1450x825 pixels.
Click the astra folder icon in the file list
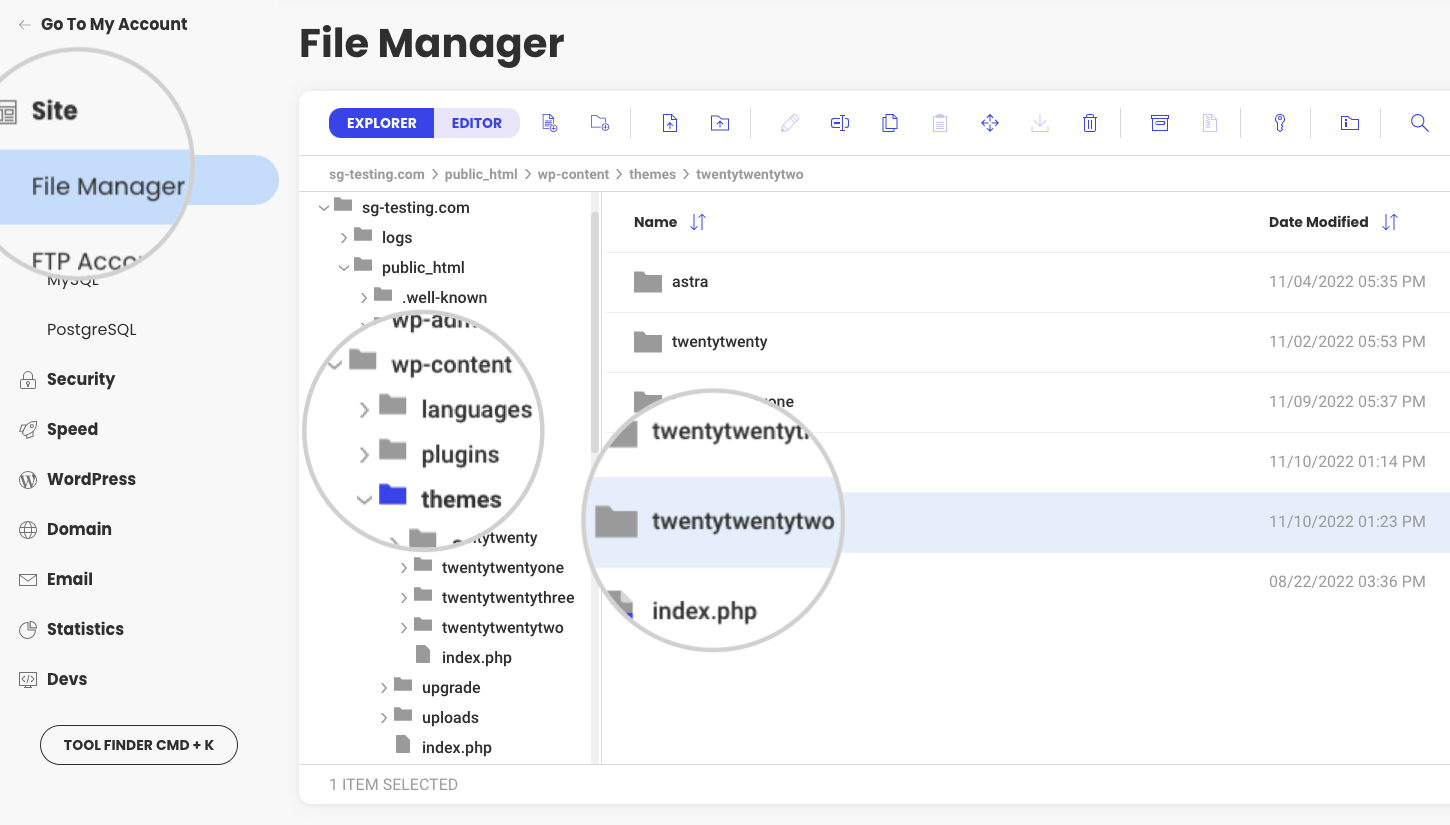(648, 282)
